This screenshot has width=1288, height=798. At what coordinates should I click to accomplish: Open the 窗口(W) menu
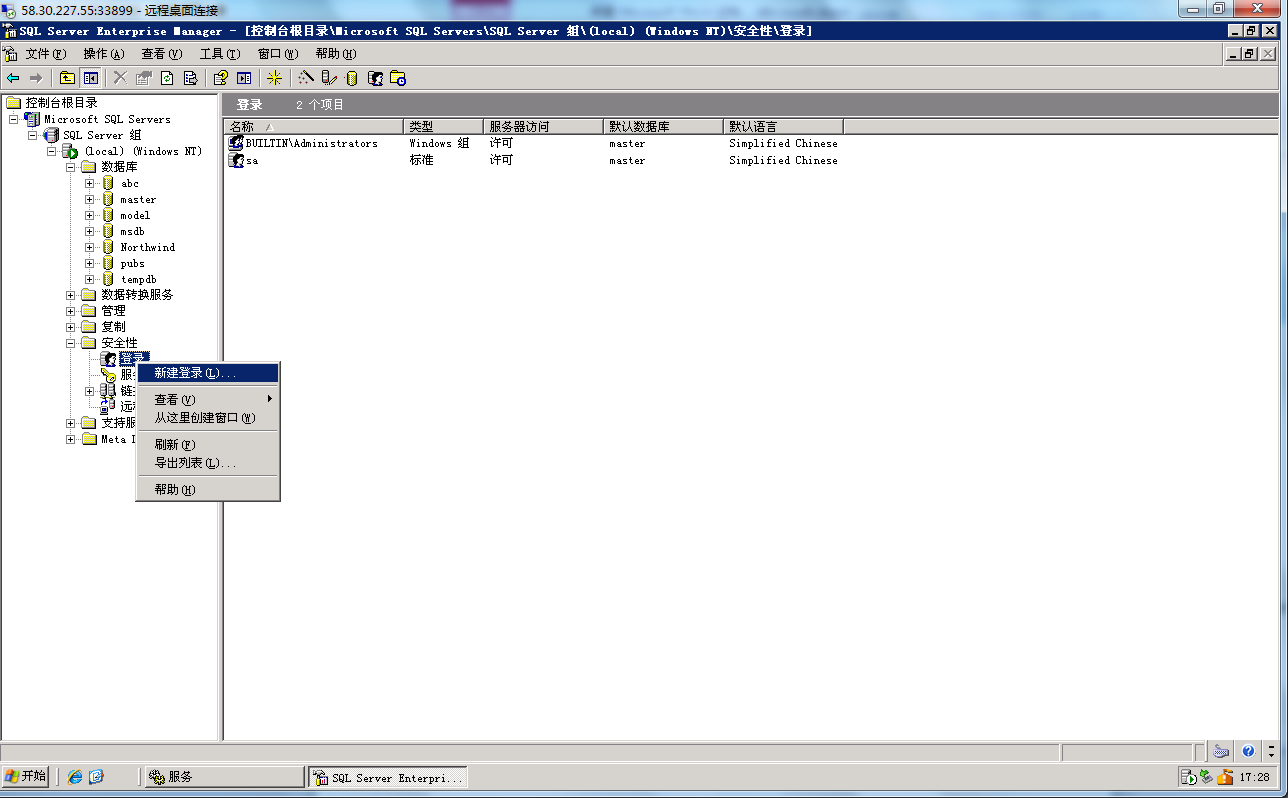278,54
